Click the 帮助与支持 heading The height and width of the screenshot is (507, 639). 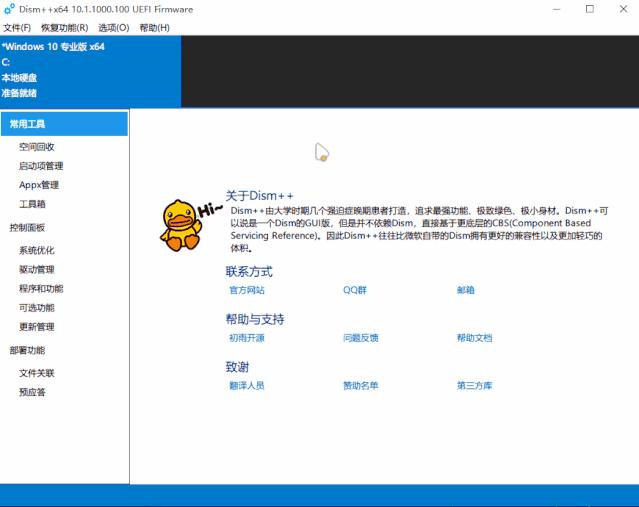coord(255,319)
